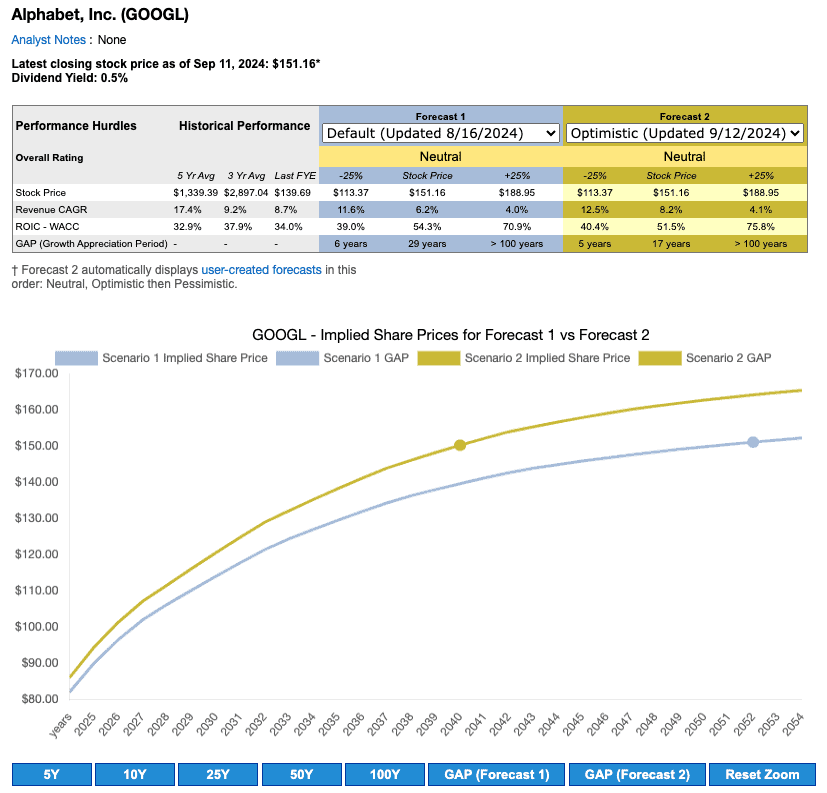
Task: Click the Performance Hurdles header
Action: coord(76,126)
